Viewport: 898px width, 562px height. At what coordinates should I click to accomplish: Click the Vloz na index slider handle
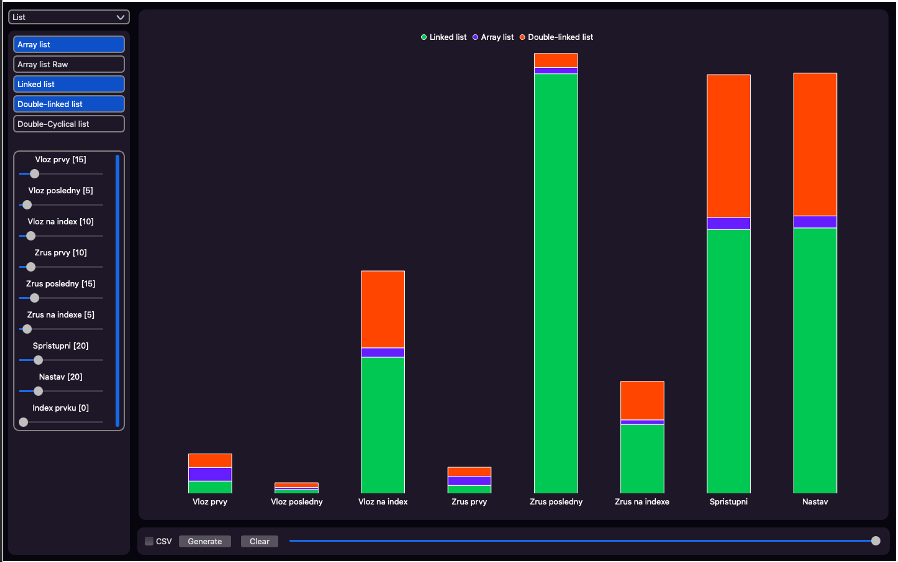[31, 235]
